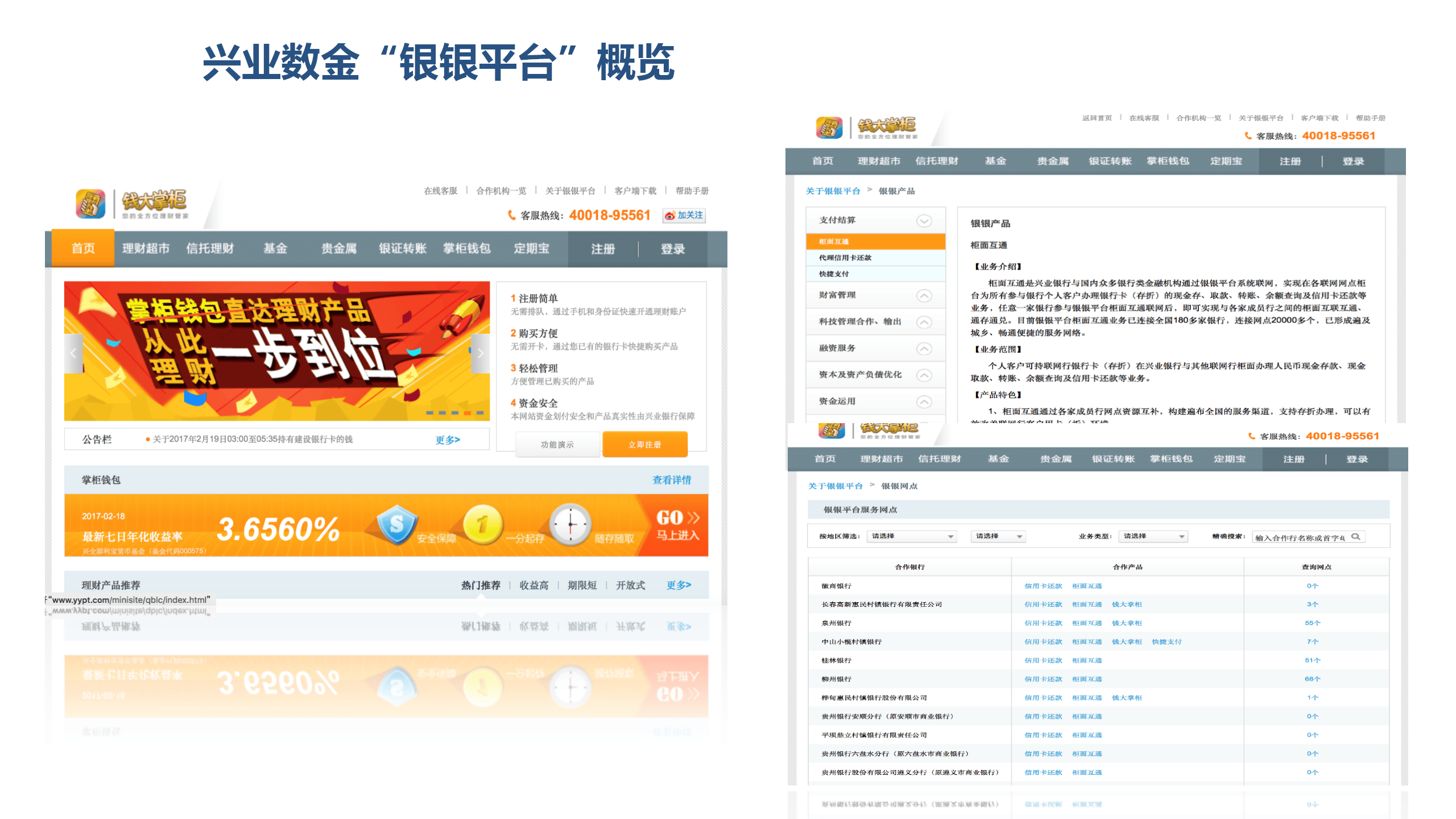The image size is (1456, 819).
Task: Expand the 融资服务 sidebar section
Action: click(924, 349)
